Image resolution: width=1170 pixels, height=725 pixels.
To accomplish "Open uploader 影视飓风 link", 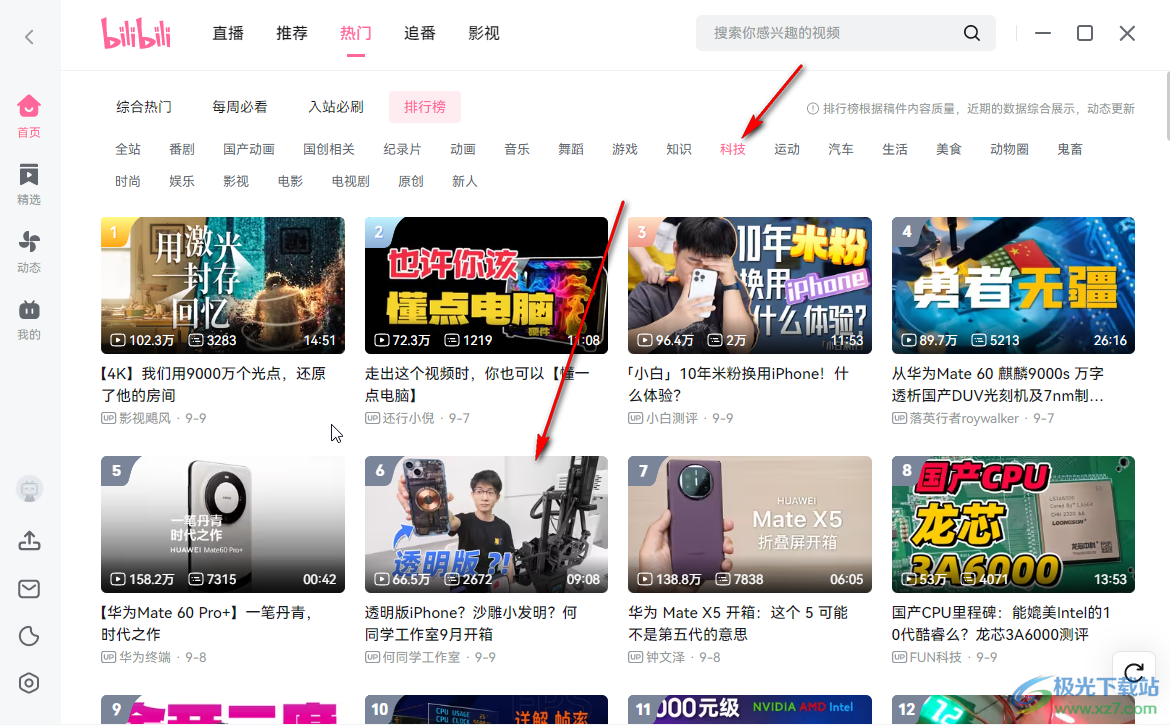I will pyautogui.click(x=145, y=418).
